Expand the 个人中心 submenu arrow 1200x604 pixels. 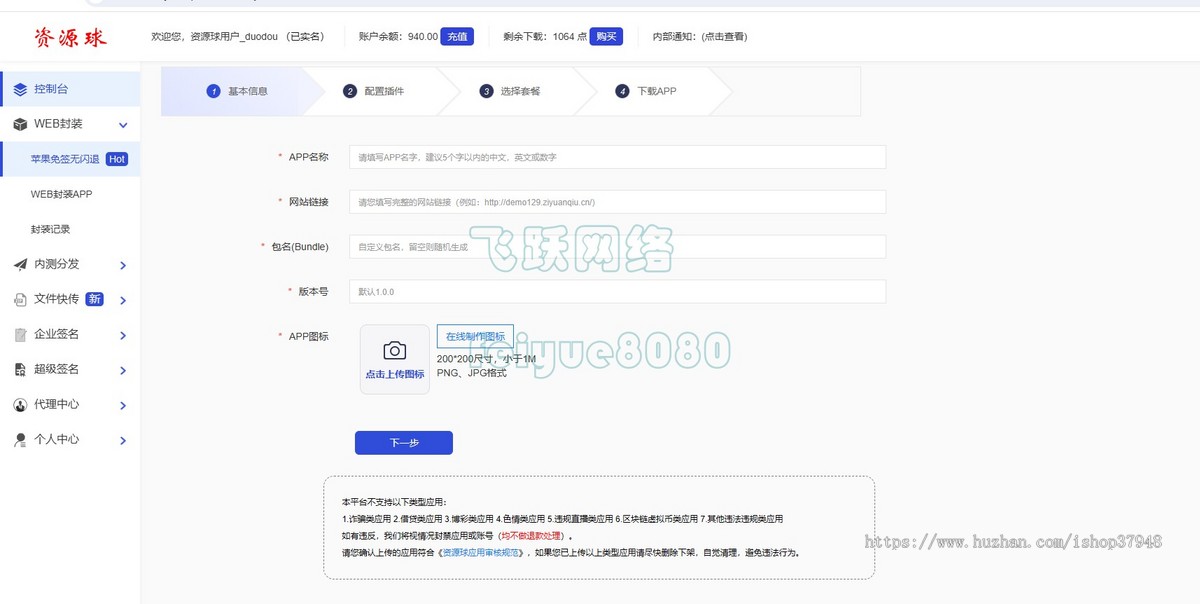[x=123, y=440]
